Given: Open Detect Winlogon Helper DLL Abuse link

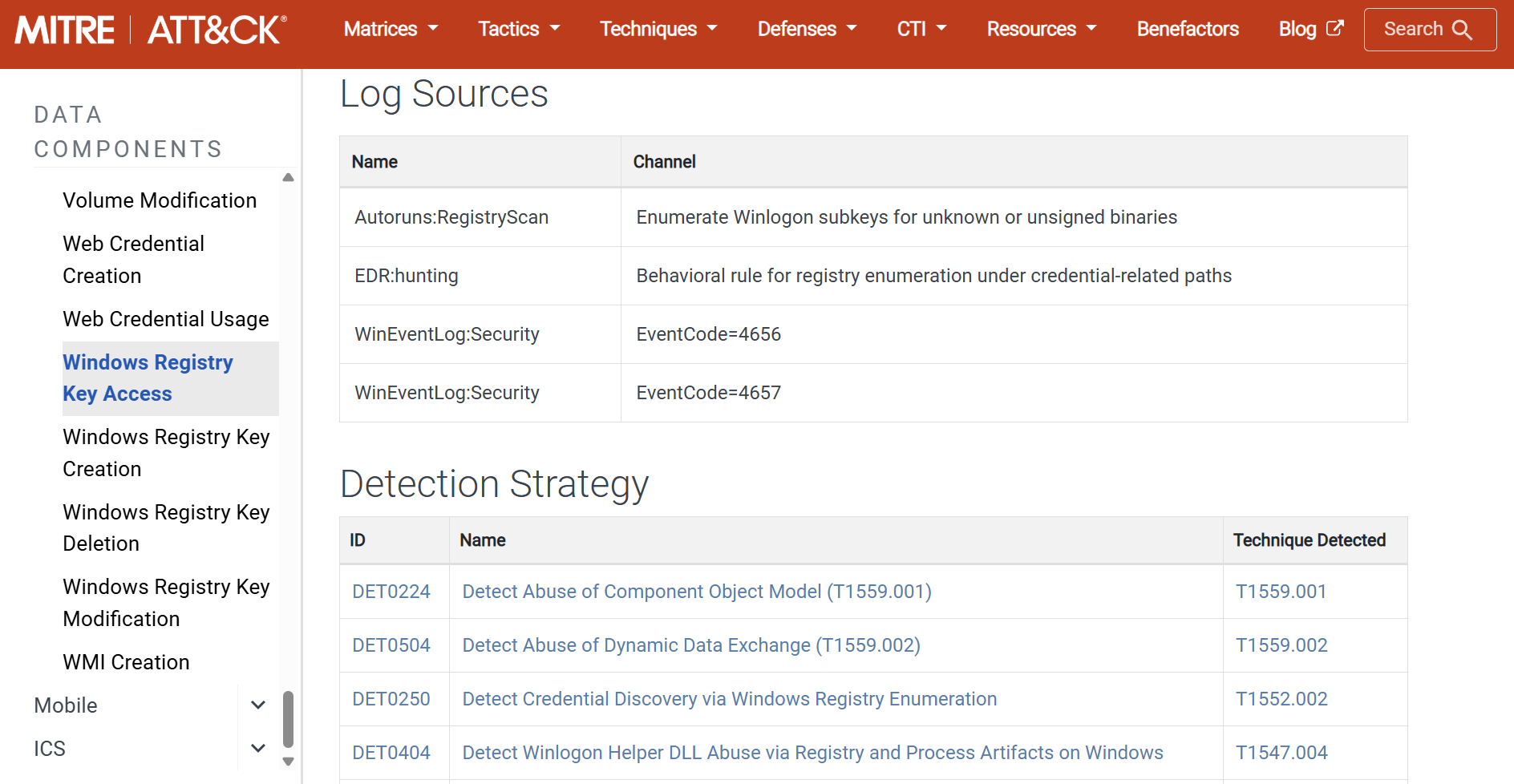Looking at the screenshot, I should point(812,753).
